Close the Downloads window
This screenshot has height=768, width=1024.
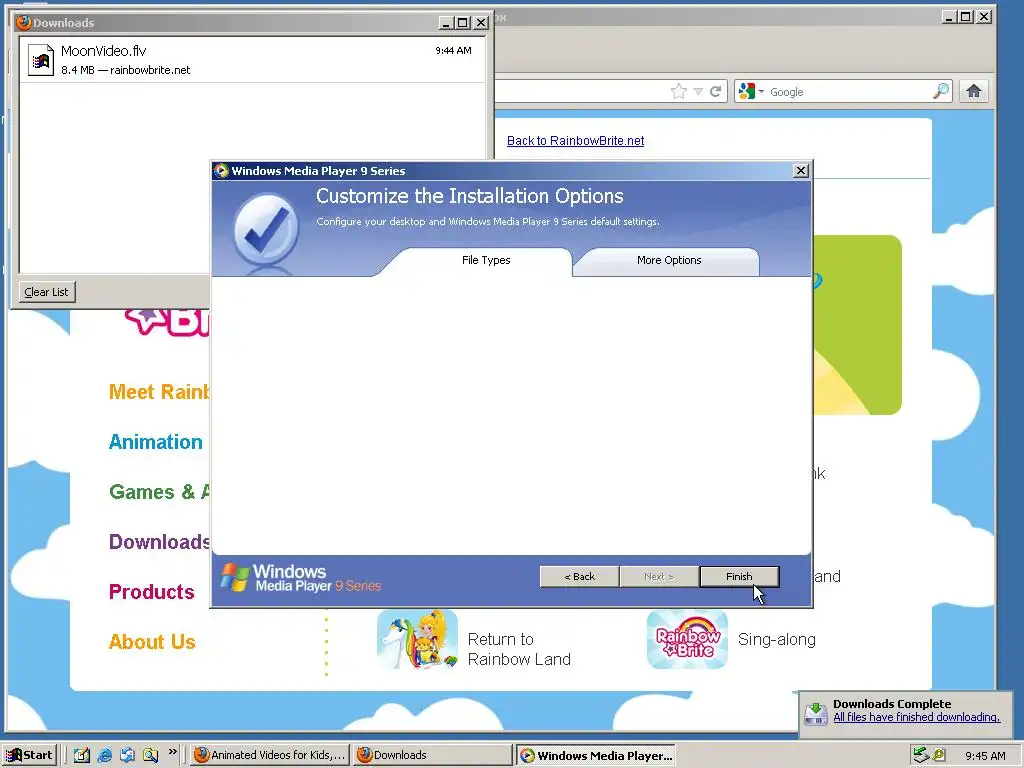481,23
